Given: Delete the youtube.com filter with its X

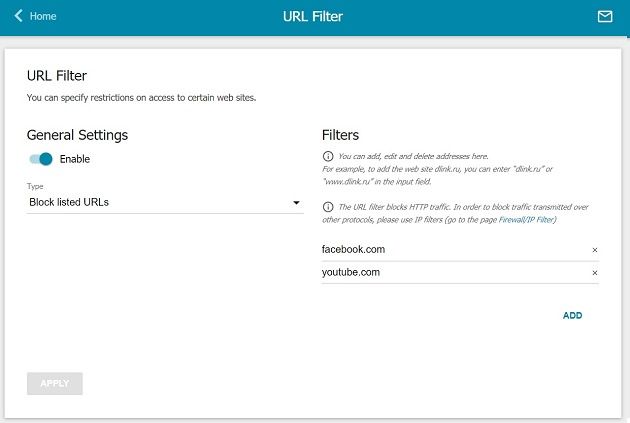Looking at the screenshot, I should [x=595, y=273].
